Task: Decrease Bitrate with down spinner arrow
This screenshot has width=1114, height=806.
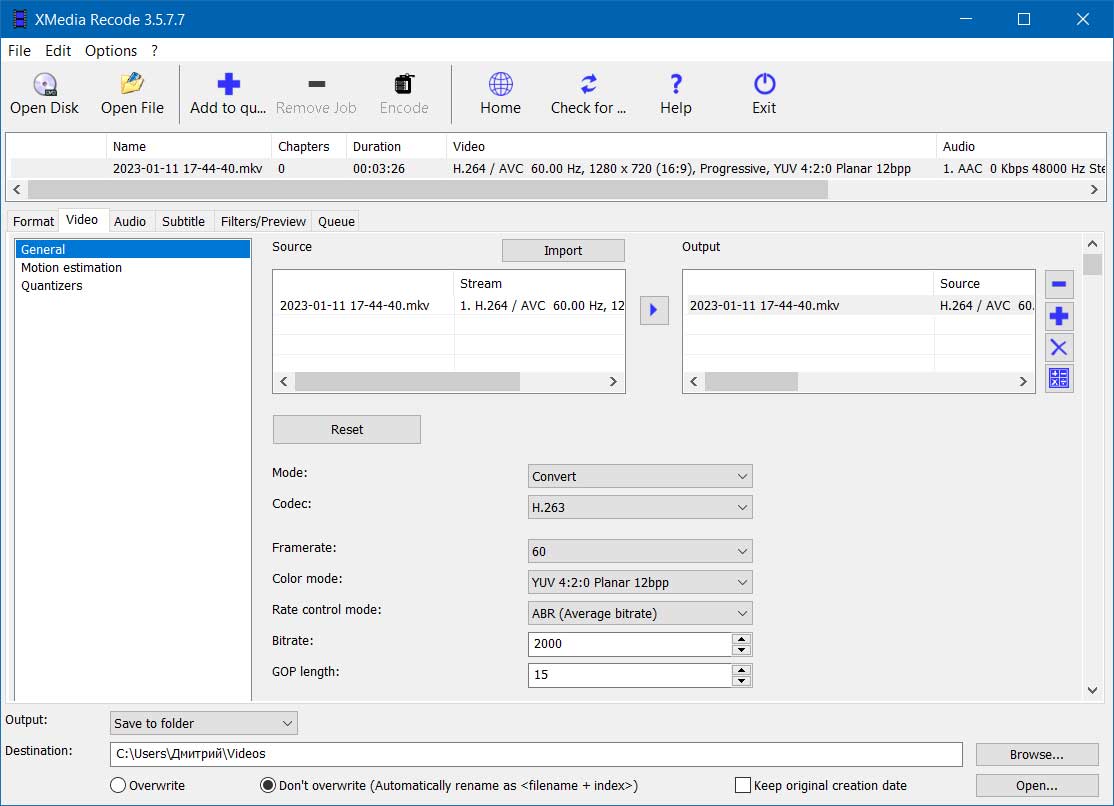Action: (741, 650)
